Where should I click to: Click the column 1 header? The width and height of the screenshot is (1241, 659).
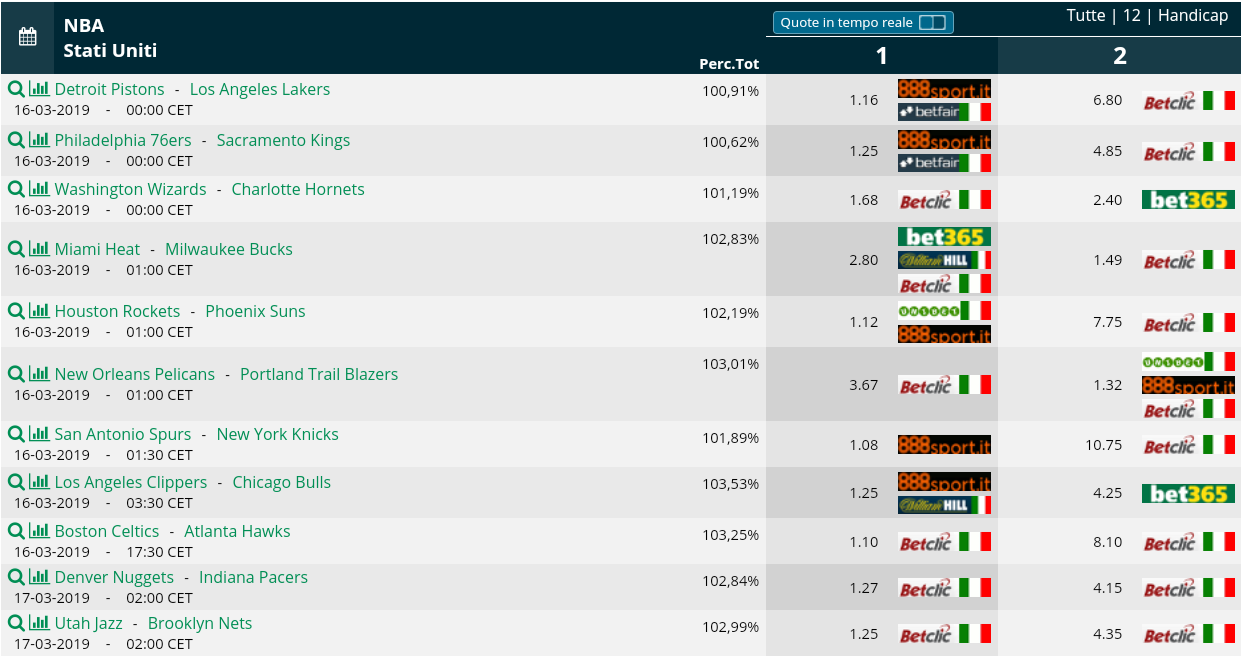coord(881,56)
